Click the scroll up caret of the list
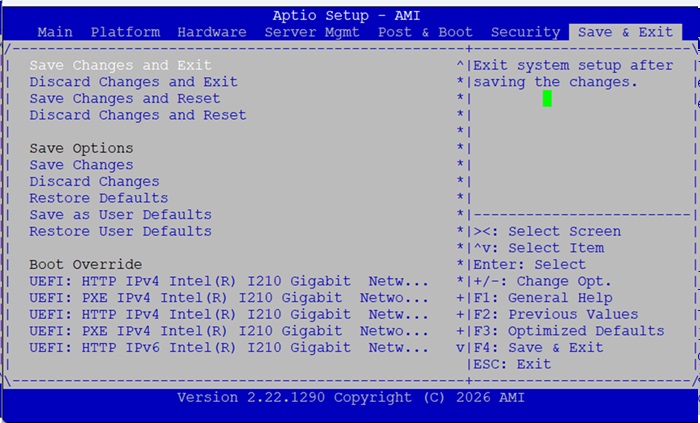 point(460,66)
